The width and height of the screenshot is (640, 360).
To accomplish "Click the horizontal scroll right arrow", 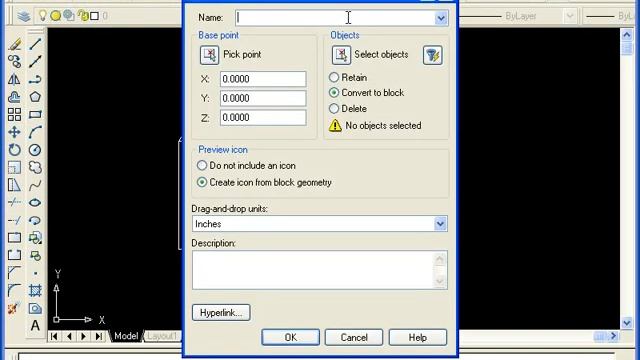I will pos(613,336).
